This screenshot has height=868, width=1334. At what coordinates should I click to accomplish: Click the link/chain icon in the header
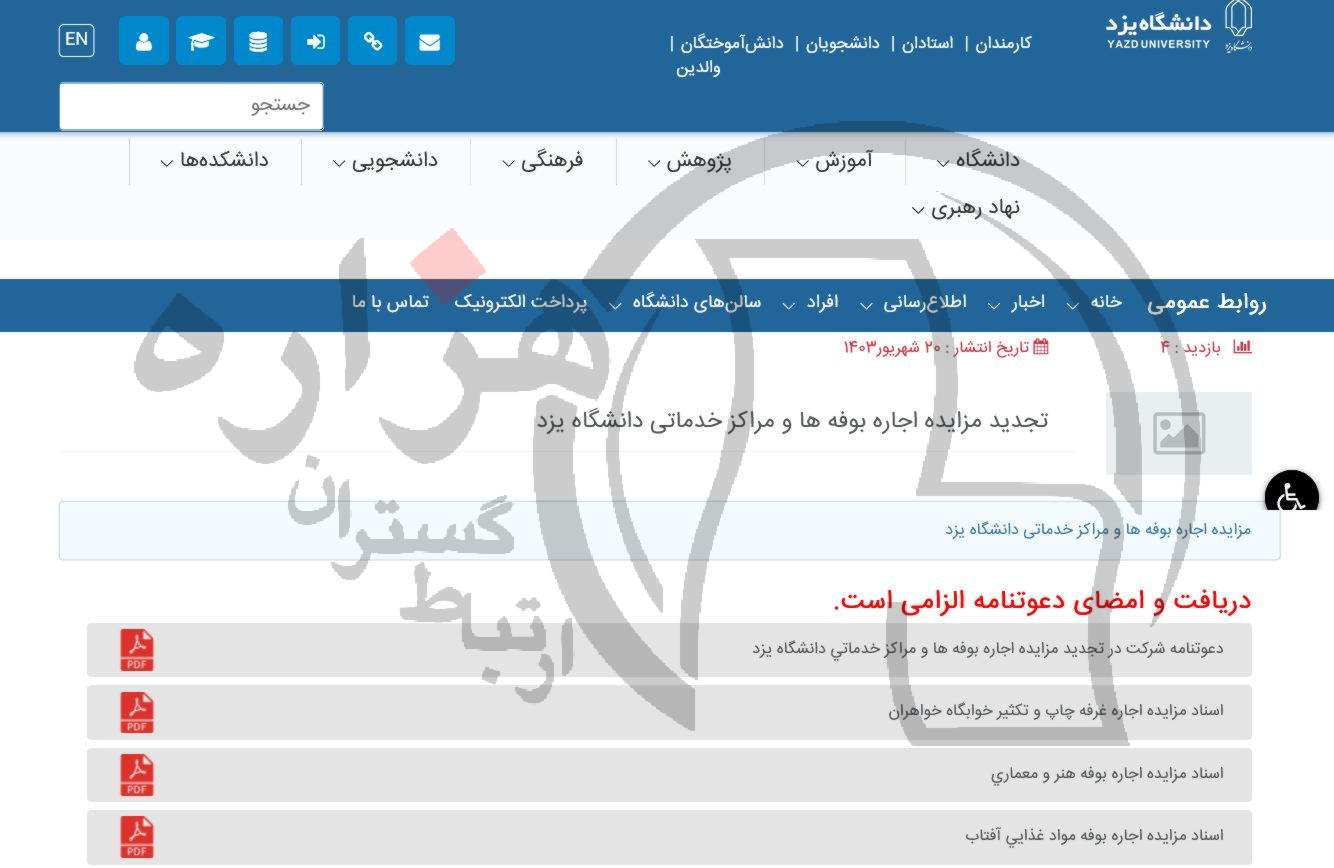pos(373,40)
